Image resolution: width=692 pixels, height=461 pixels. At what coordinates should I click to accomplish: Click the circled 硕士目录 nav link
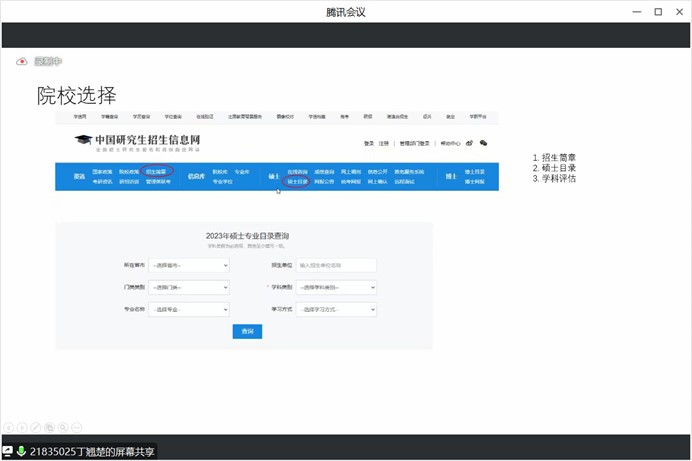pos(297,181)
